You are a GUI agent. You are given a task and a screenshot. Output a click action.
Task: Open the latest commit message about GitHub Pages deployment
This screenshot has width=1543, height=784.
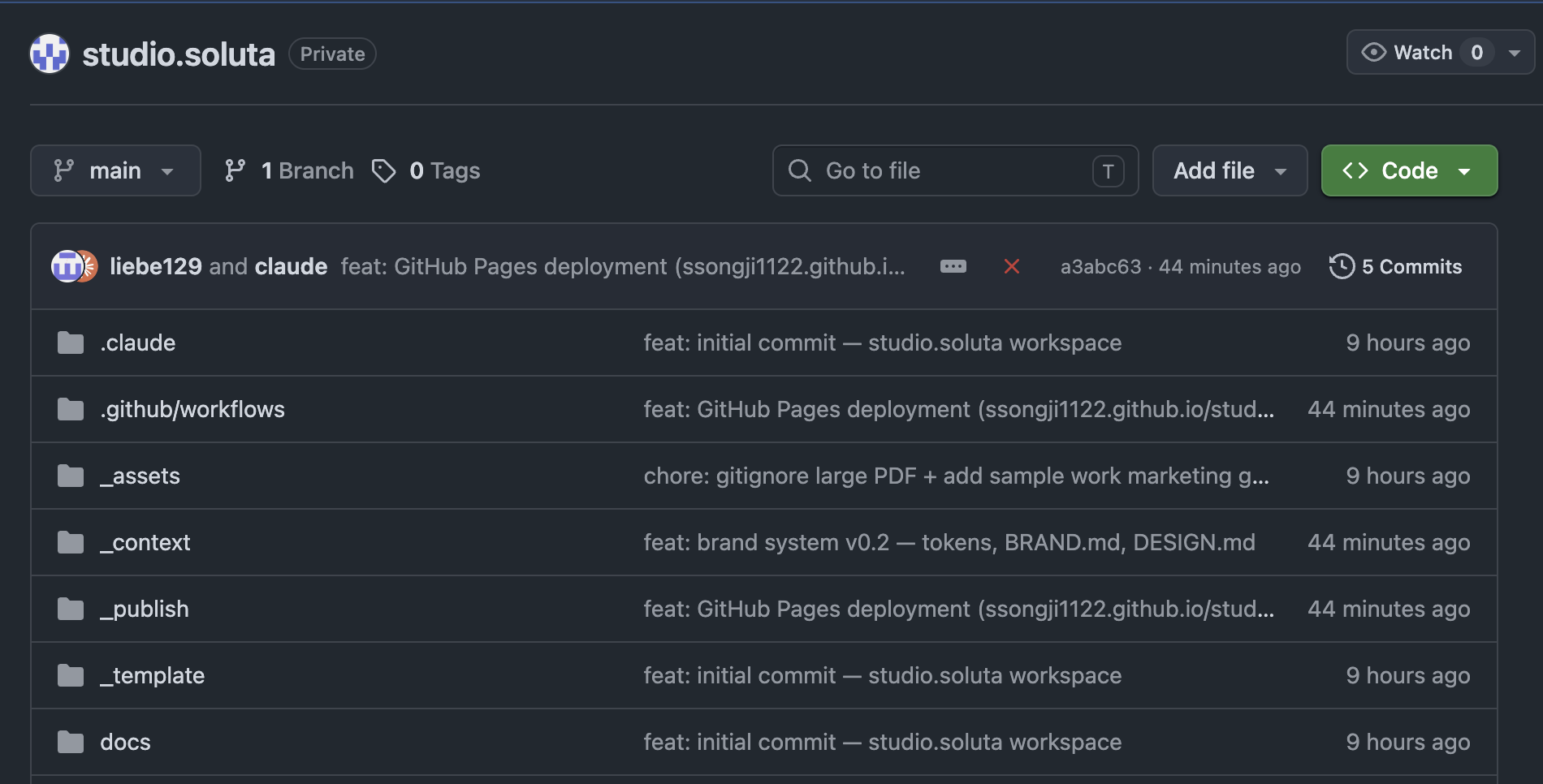point(623,266)
